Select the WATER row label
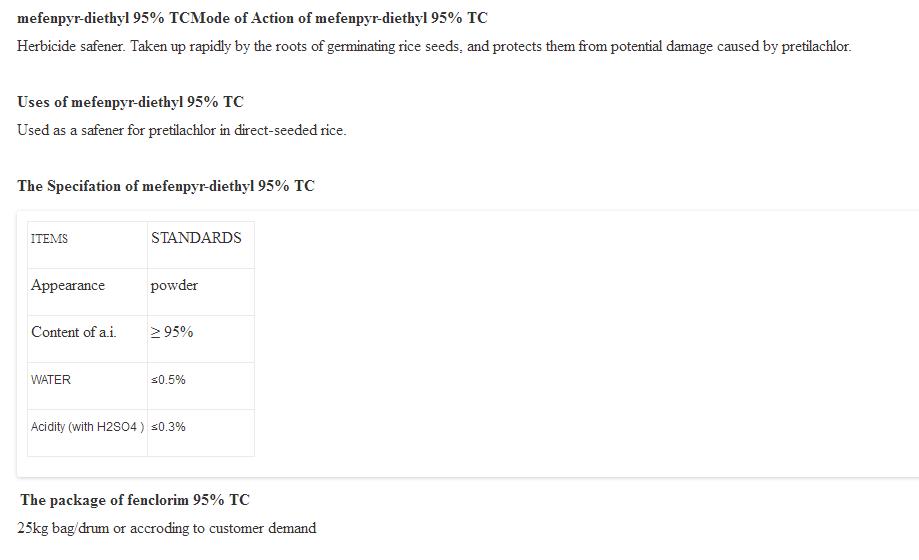Image resolution: width=919 pixels, height=560 pixels. [51, 380]
